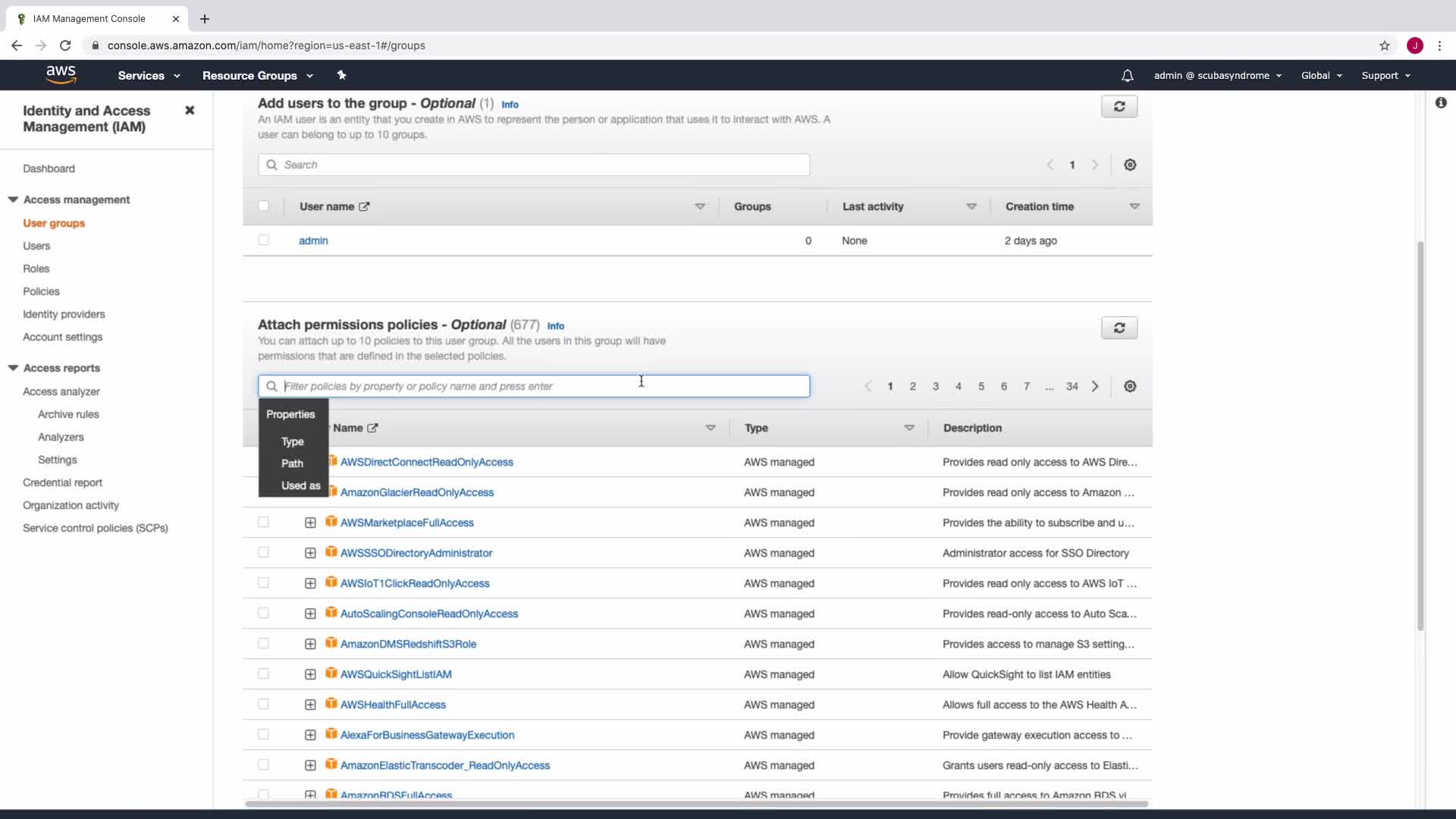Collapse the Access management section
The image size is (1456, 819).
coord(13,199)
